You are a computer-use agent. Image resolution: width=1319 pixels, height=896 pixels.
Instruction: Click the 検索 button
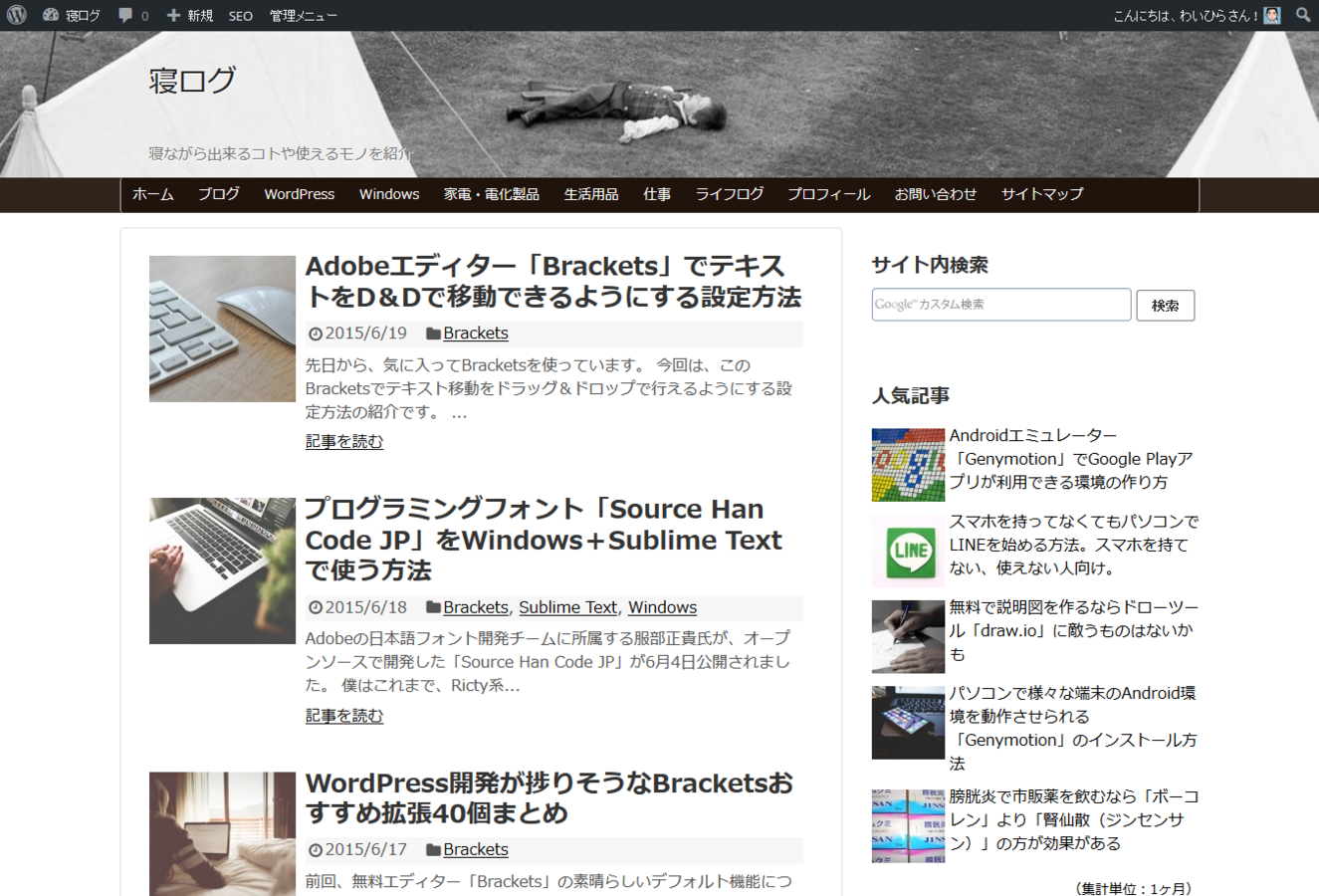(x=1165, y=306)
